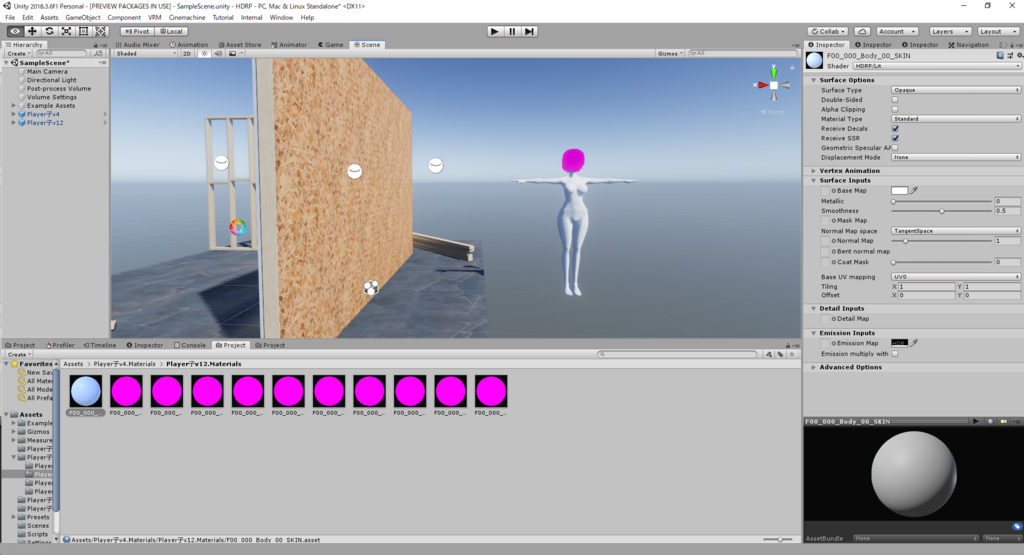Toggle scene lighting sun icon
Viewport: 1024px width, 555px height.
pos(204,54)
